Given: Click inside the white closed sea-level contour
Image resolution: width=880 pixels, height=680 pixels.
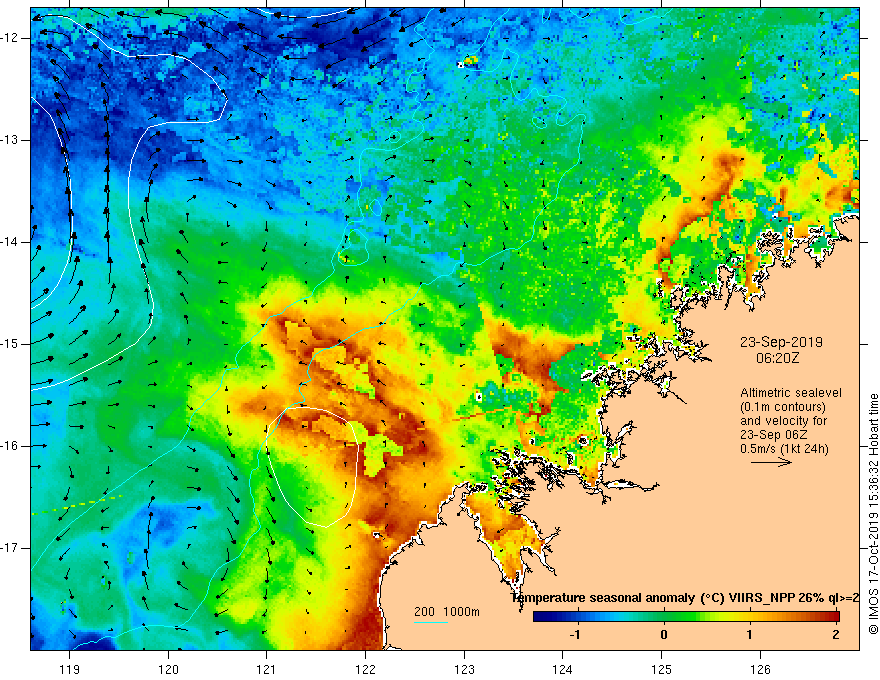Looking at the screenshot, I should coord(311,466).
